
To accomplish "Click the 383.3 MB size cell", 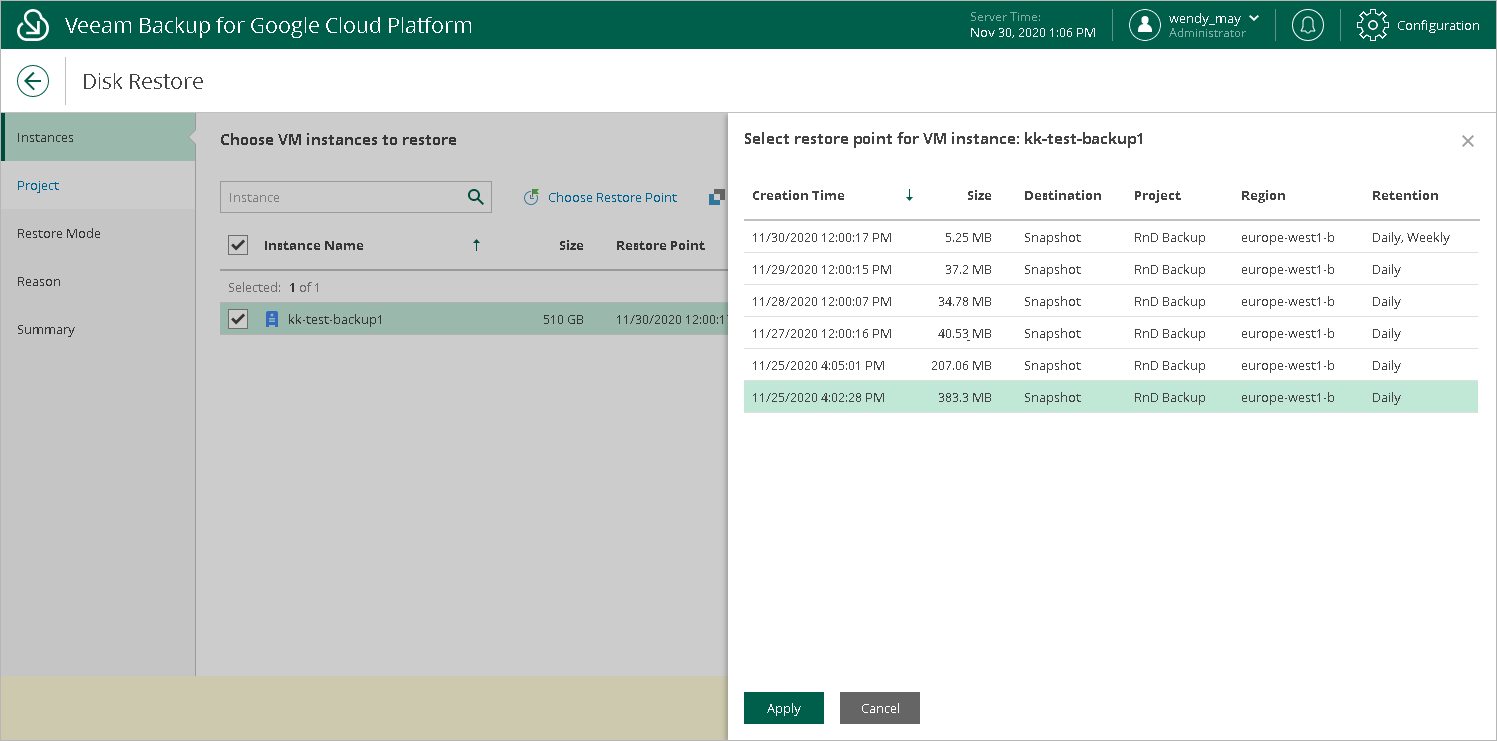I will click(x=964, y=398).
